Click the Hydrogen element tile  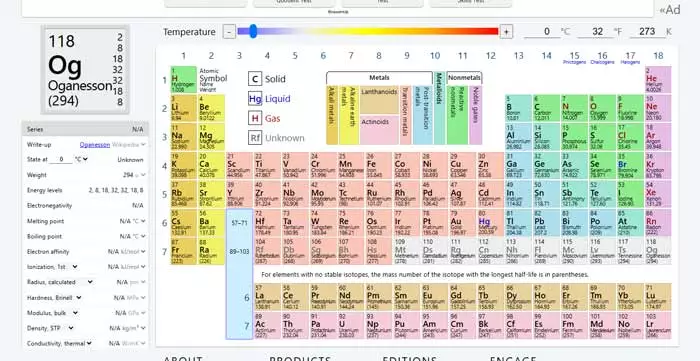coord(183,79)
